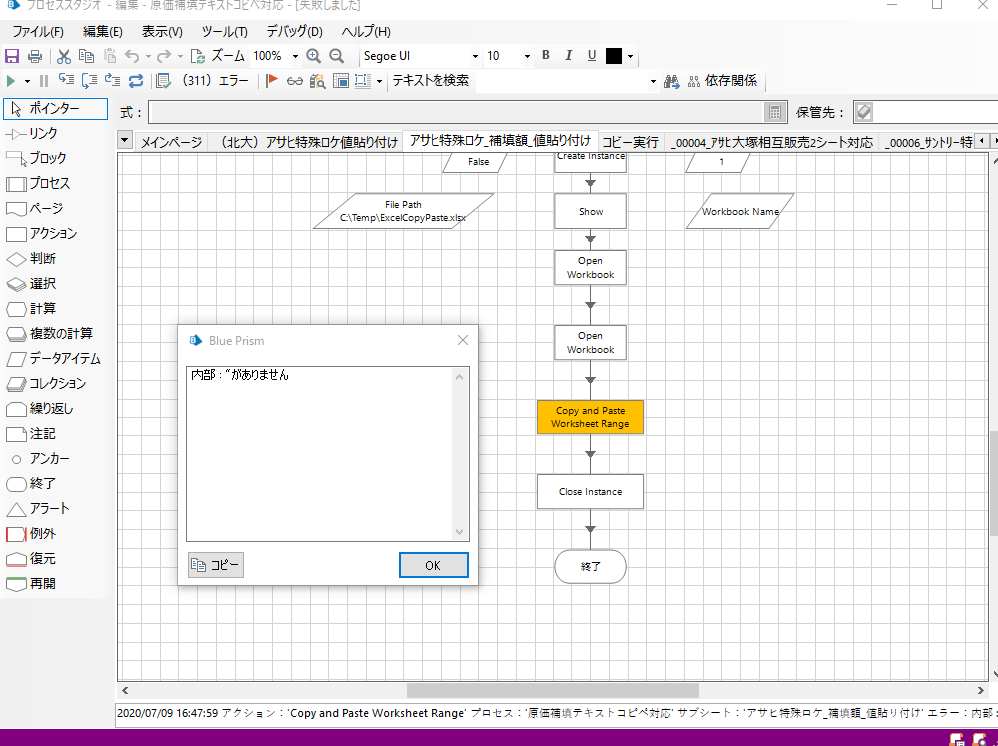The width and height of the screenshot is (998, 746).
Task: Select the アラート alert stage tool
Action: pos(38,509)
